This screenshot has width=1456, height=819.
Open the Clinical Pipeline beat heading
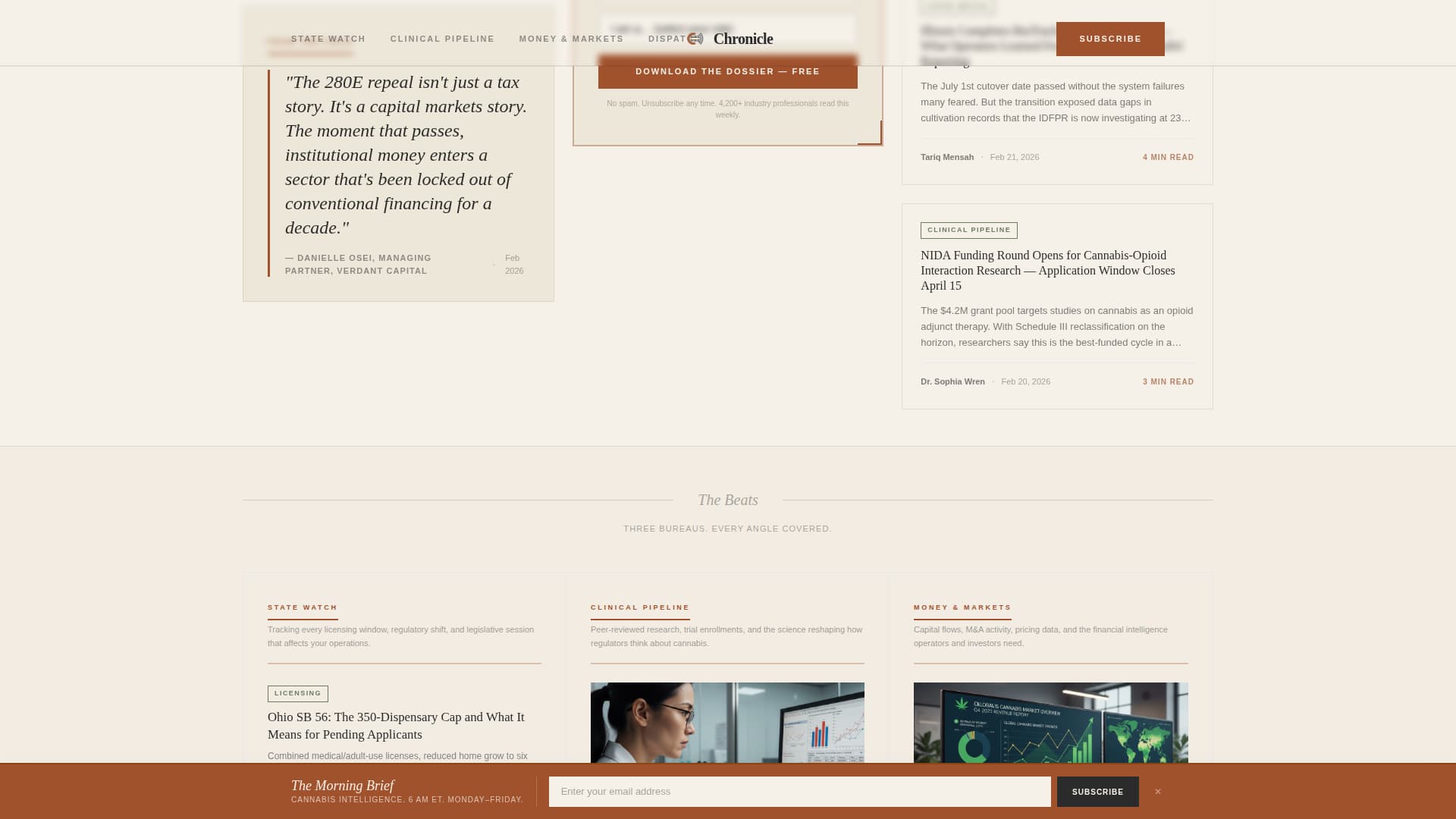point(640,607)
